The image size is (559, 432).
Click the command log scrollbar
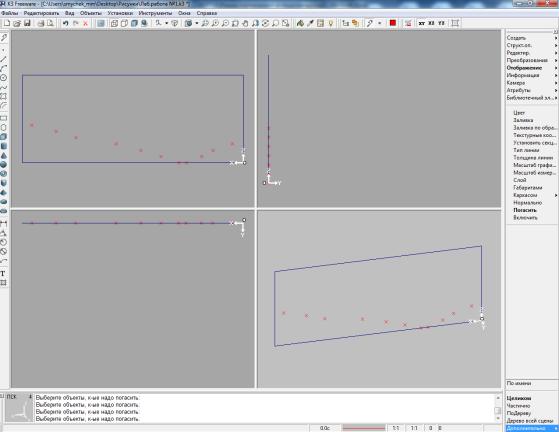pos(498,408)
